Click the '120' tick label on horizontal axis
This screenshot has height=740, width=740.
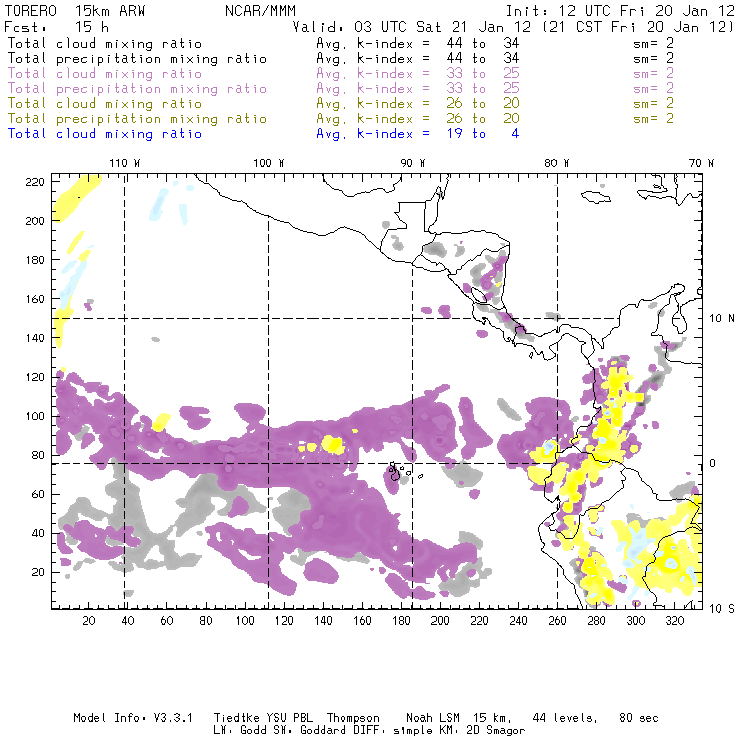click(x=284, y=621)
